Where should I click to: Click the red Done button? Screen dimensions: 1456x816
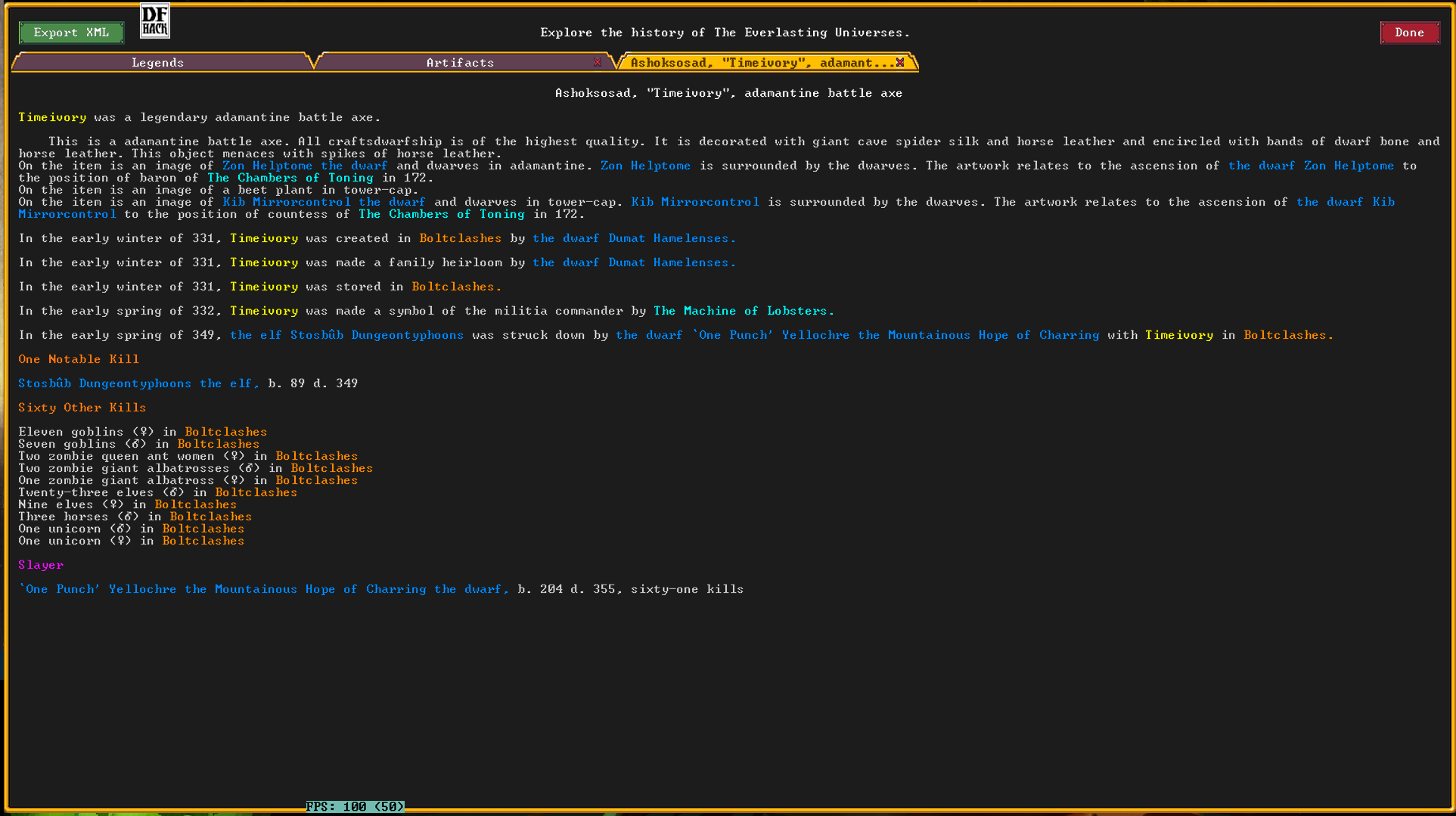point(1409,33)
